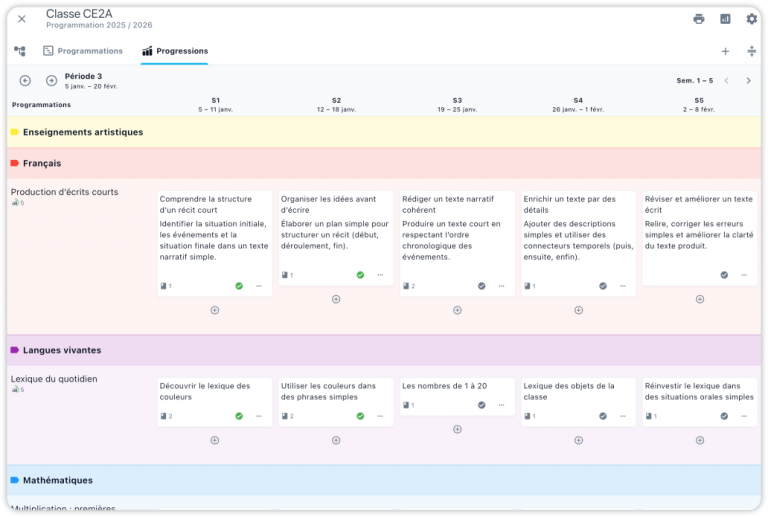Add item below Organiser les idées card
The height and width of the screenshot is (517, 768).
[336, 300]
